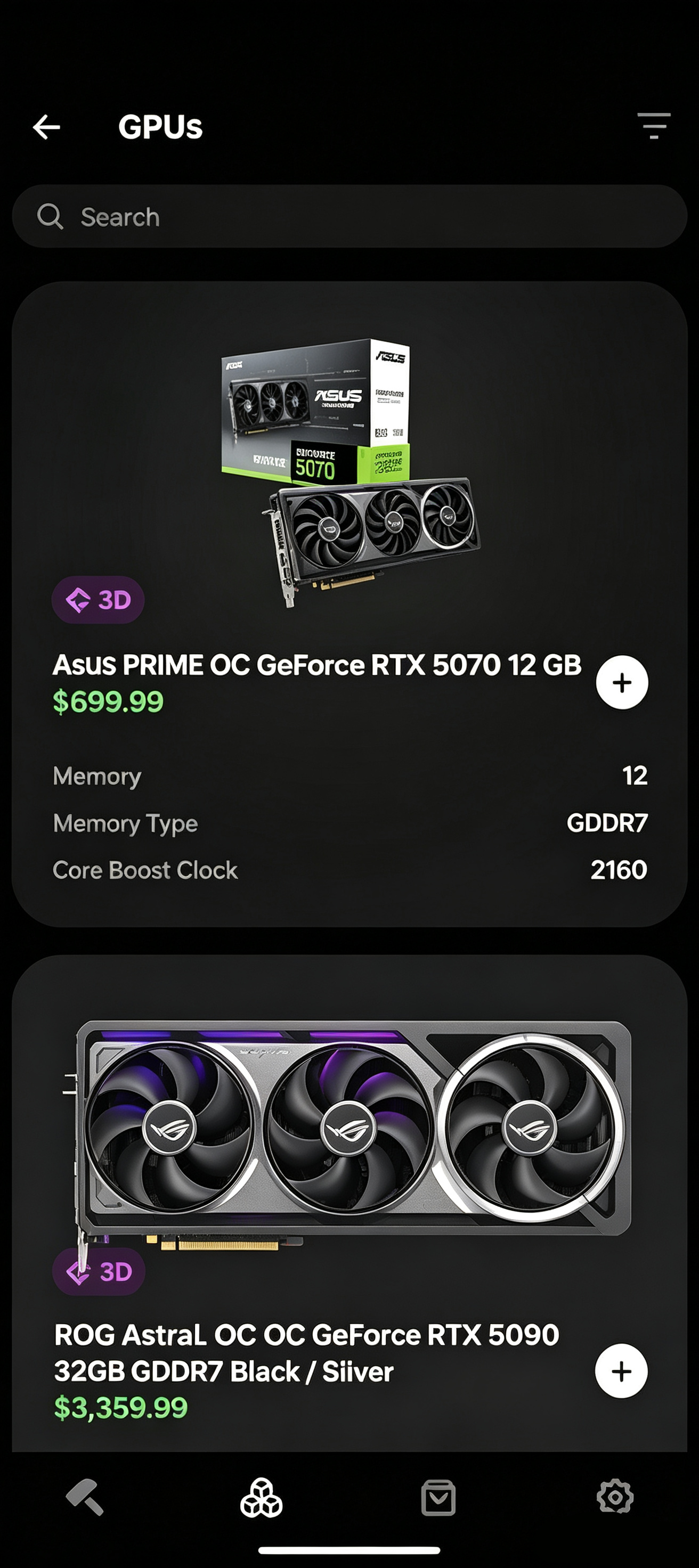Add Asus PRIME RTX 5070 with plus button

tap(622, 682)
